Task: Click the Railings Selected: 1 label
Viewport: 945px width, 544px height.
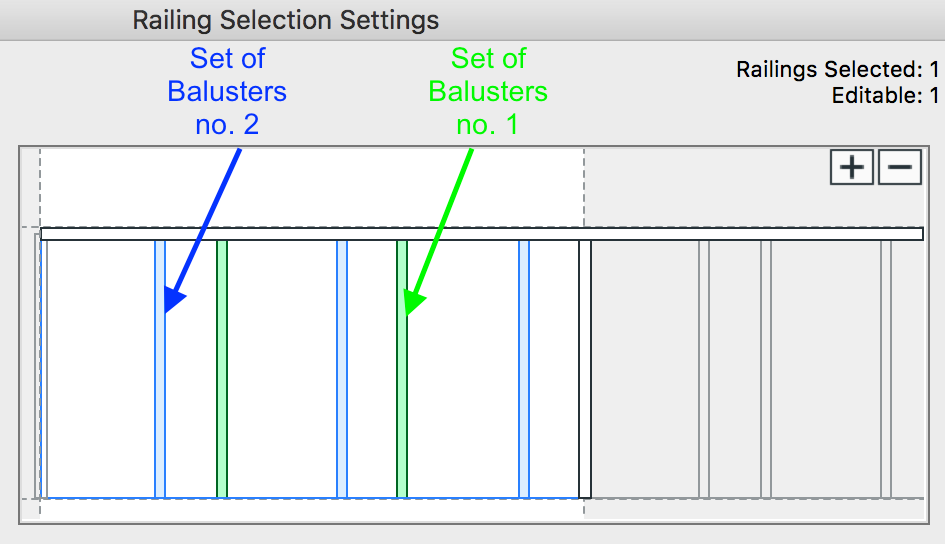Action: [837, 70]
